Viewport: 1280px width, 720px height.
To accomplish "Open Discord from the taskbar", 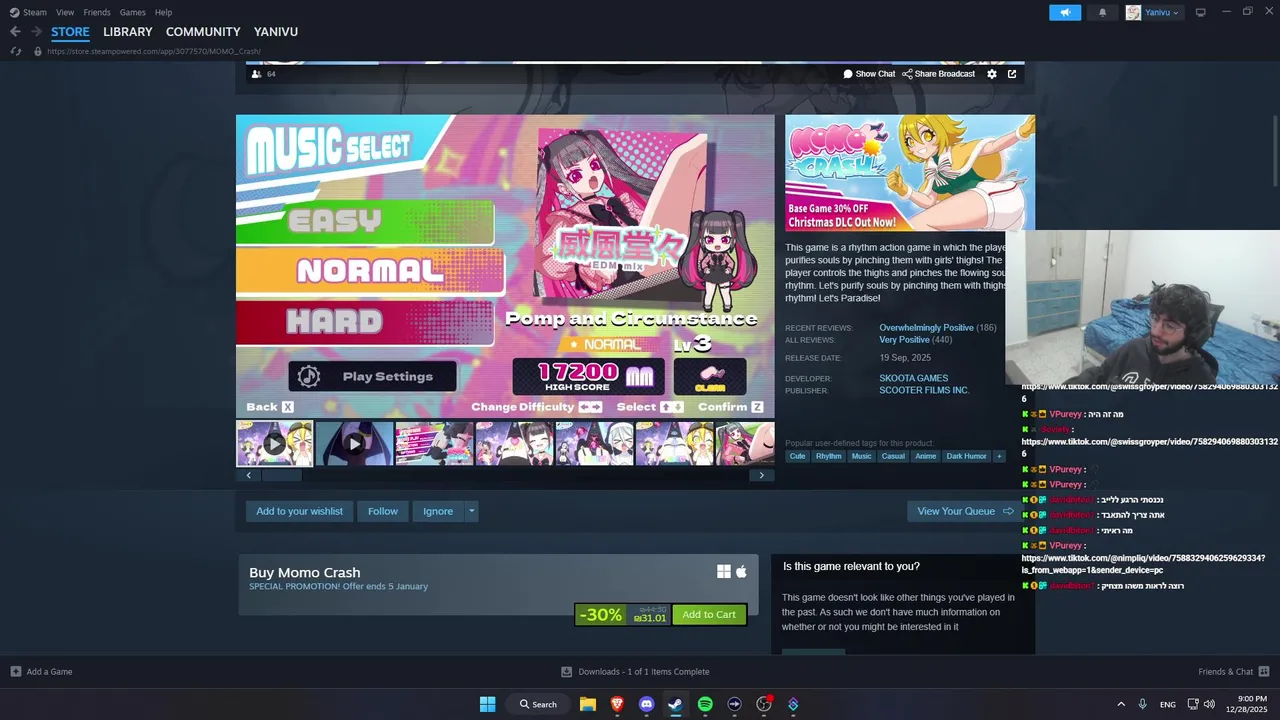I will click(x=646, y=704).
